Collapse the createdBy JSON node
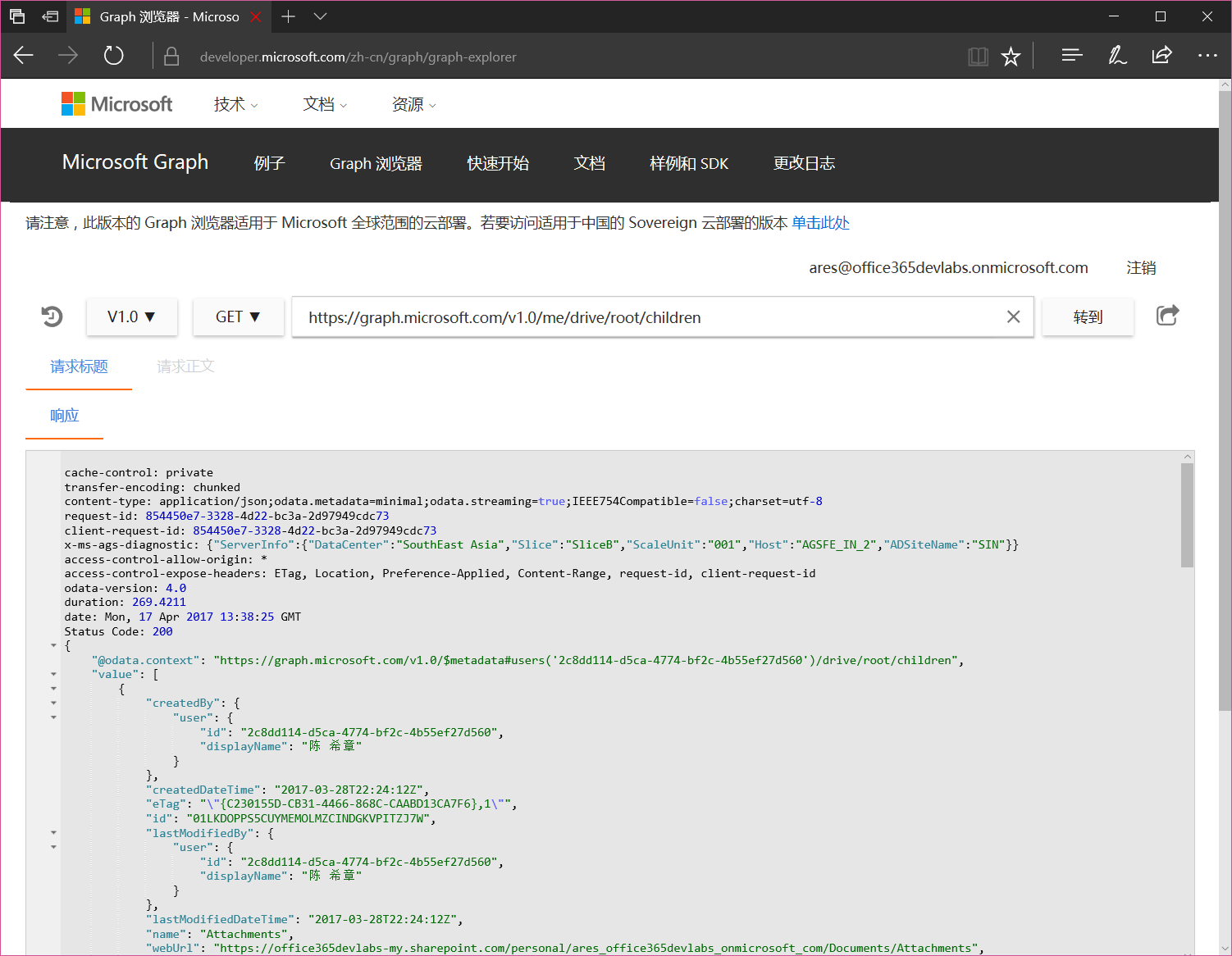 click(54, 703)
